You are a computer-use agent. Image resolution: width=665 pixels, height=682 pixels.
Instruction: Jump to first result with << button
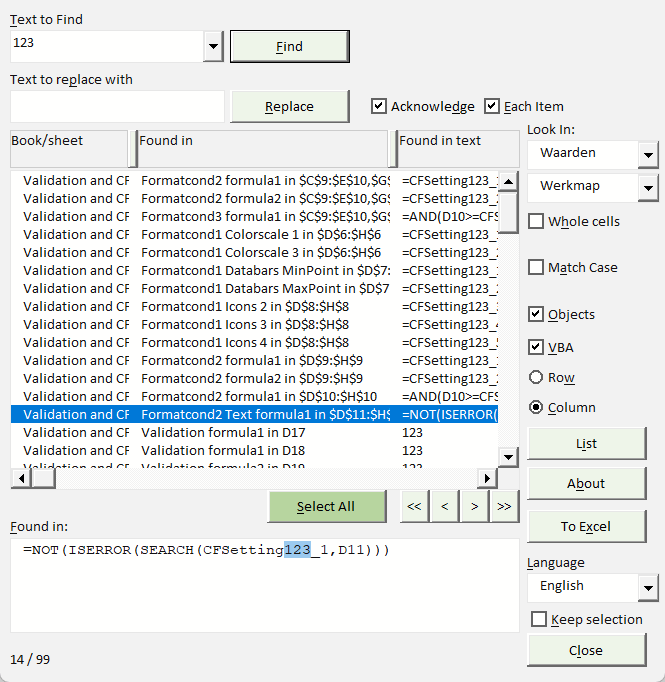click(414, 507)
